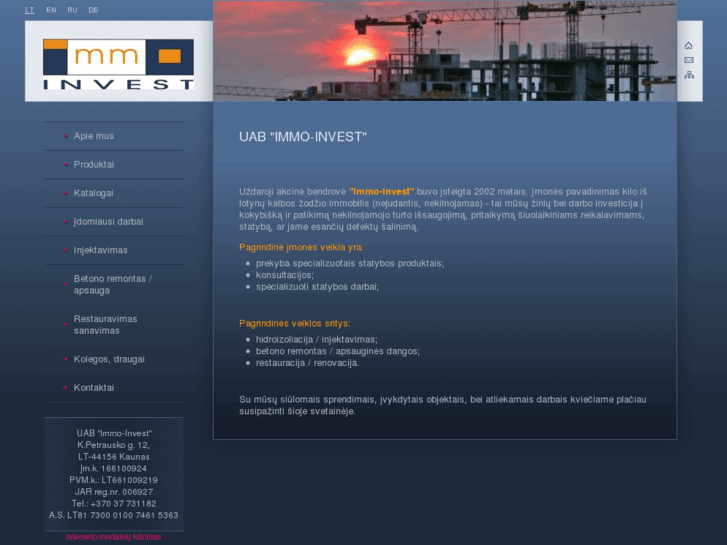Open Įdomiausi darbai menu item
The image size is (727, 545).
click(x=108, y=222)
